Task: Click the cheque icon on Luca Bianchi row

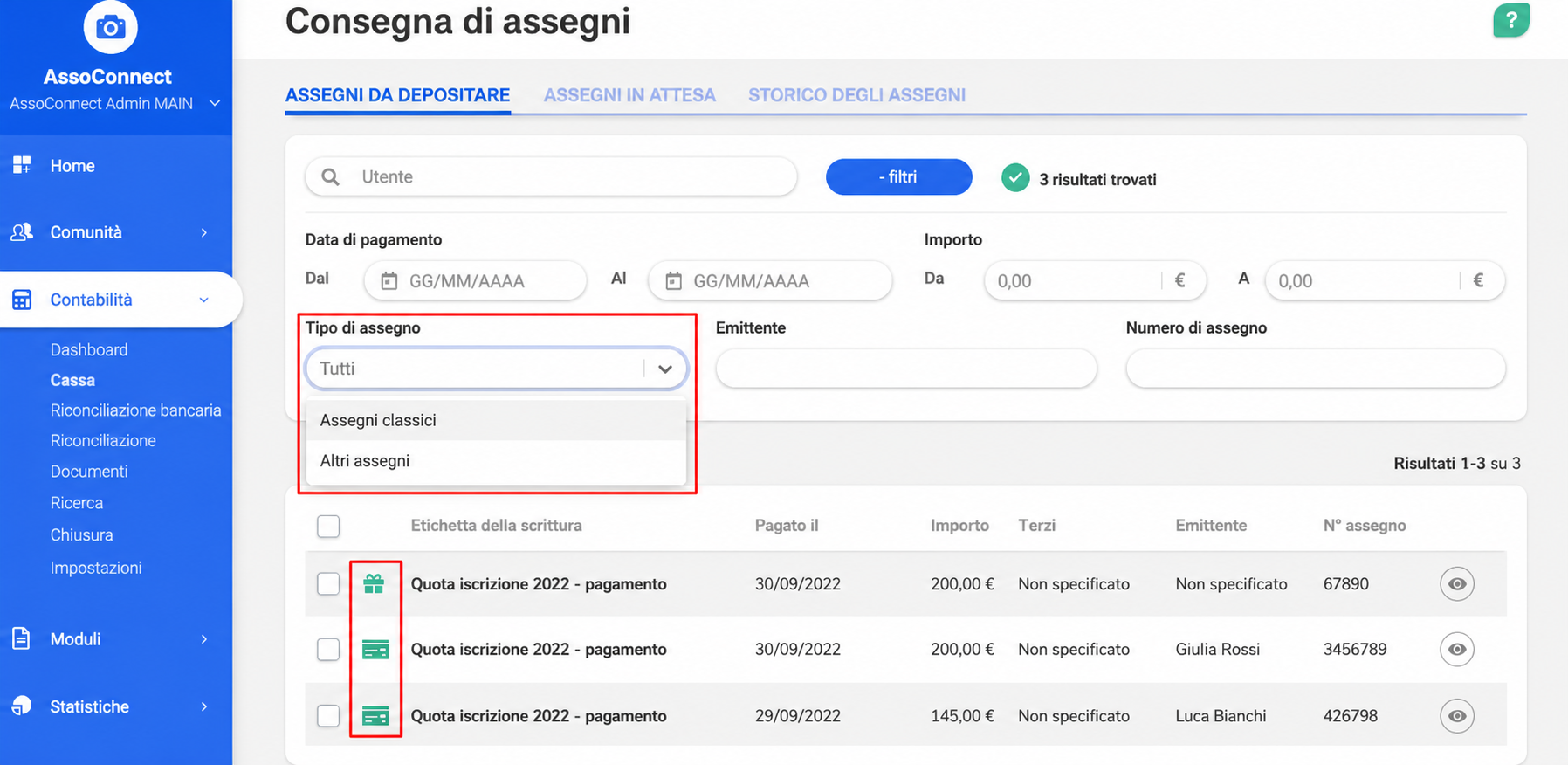Action: (x=375, y=715)
